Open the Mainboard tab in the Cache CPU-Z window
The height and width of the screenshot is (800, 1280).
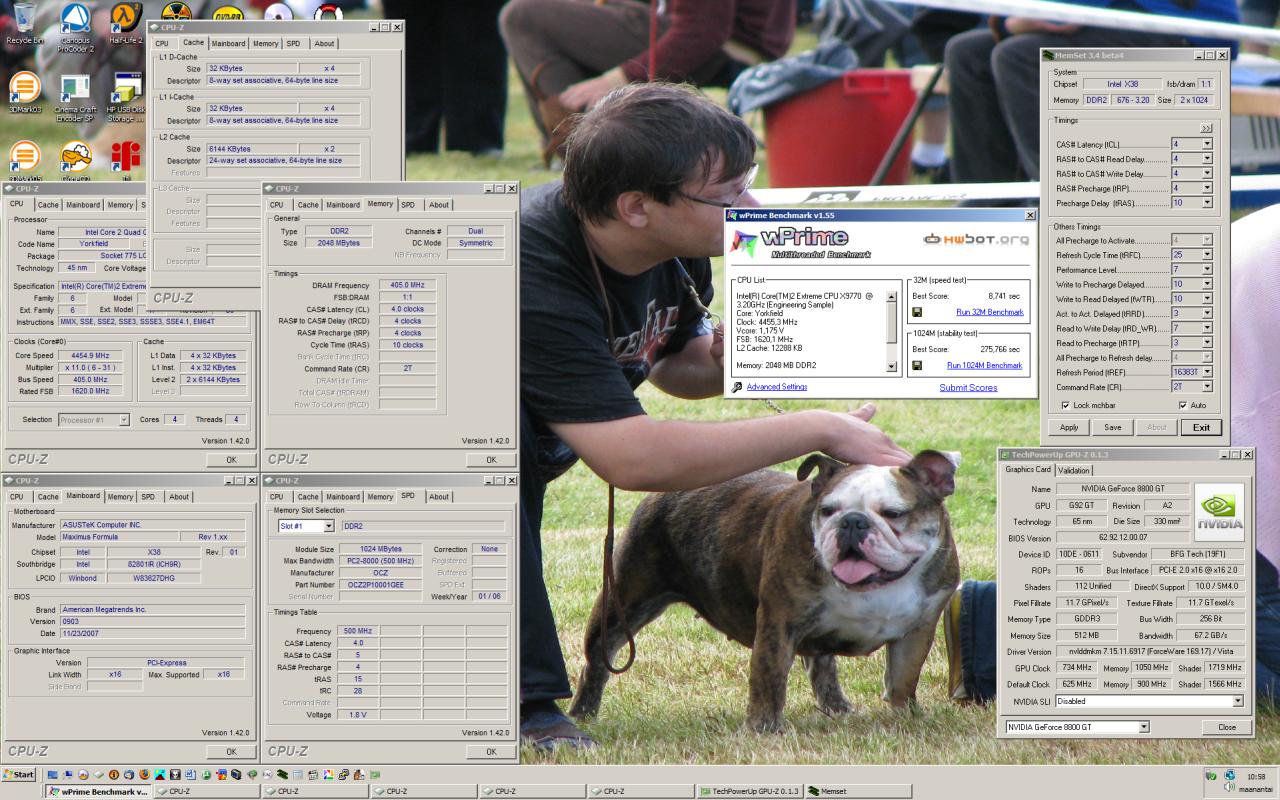click(228, 43)
